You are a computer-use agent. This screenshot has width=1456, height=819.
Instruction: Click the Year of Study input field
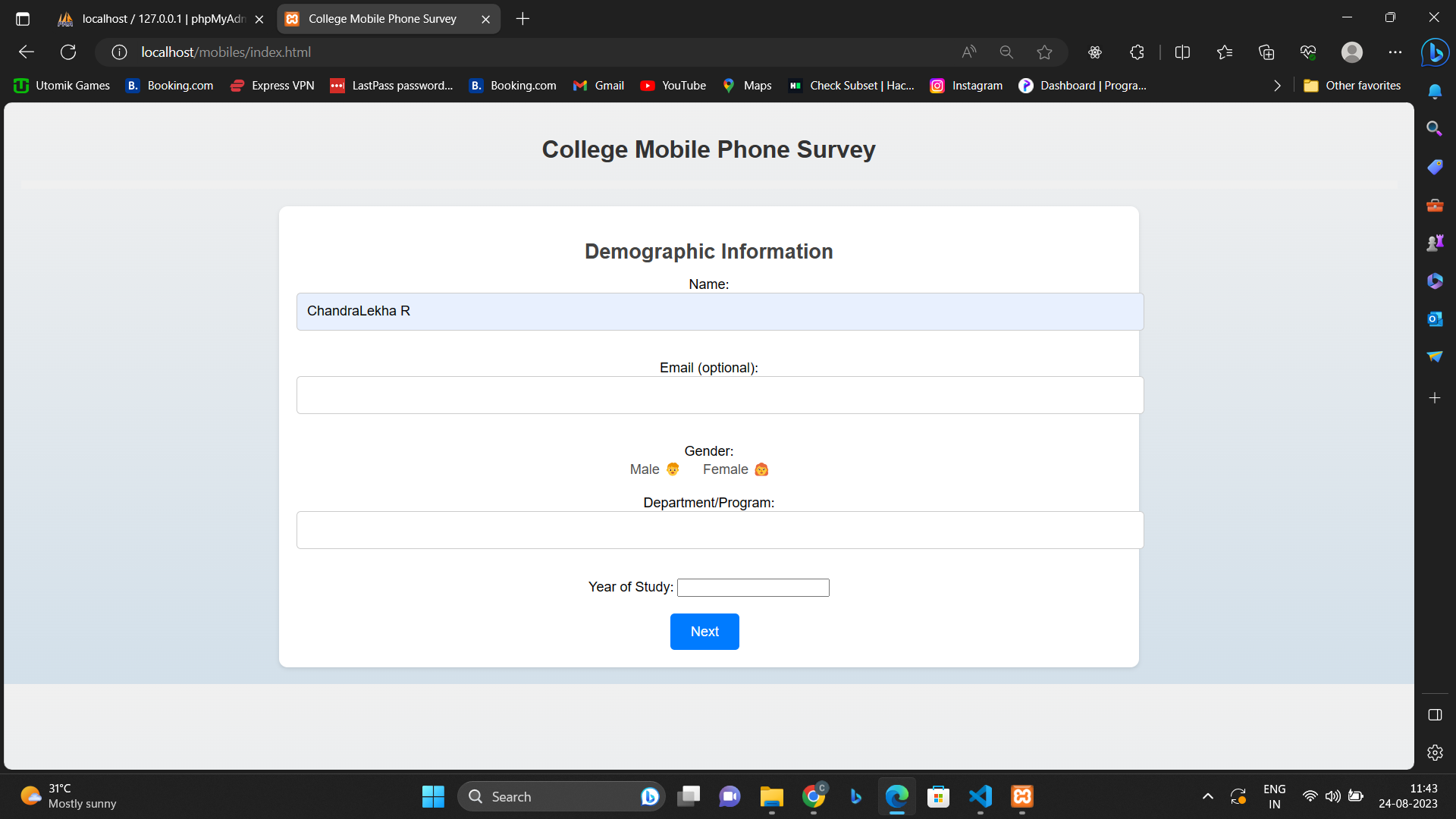[x=752, y=587]
